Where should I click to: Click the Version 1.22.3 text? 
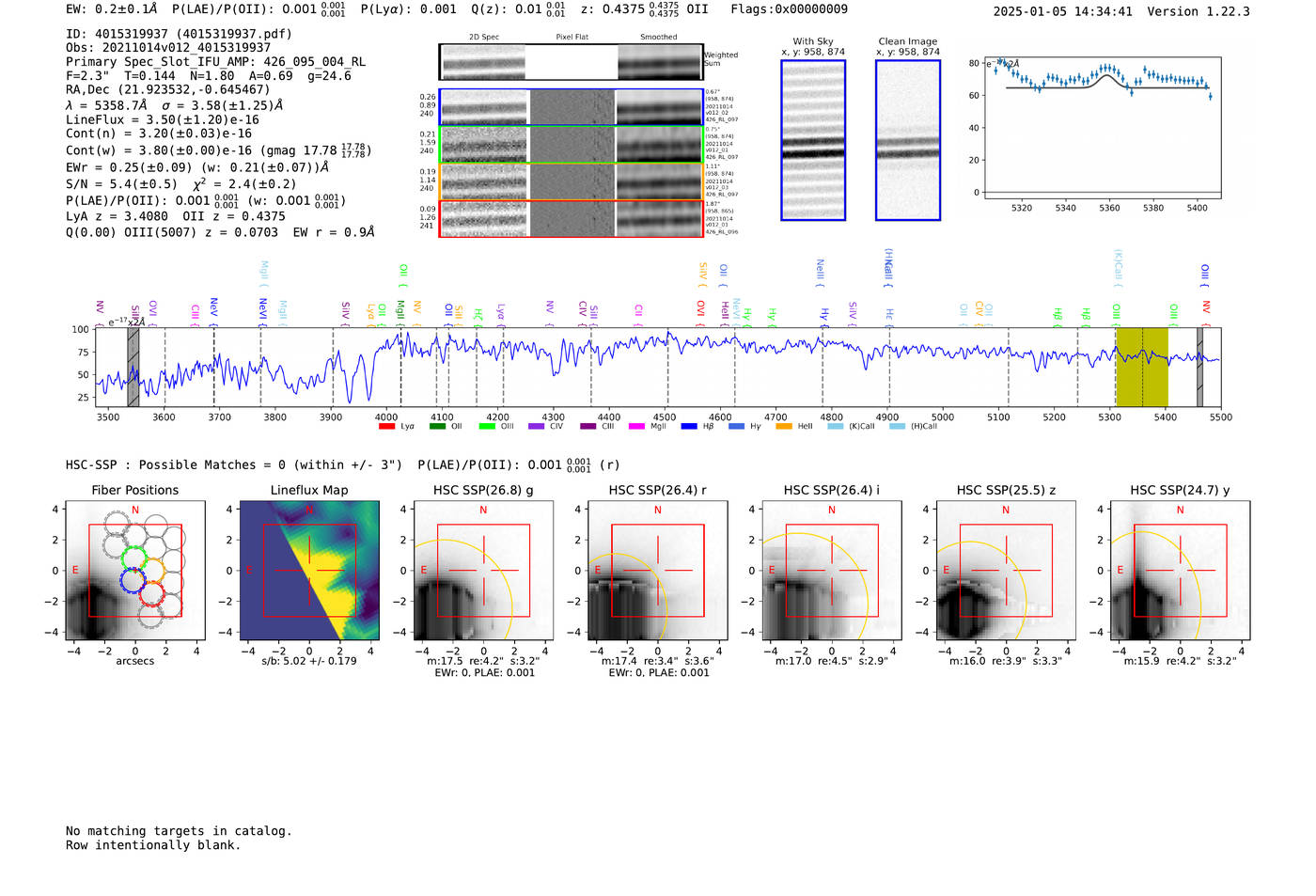1198,12
